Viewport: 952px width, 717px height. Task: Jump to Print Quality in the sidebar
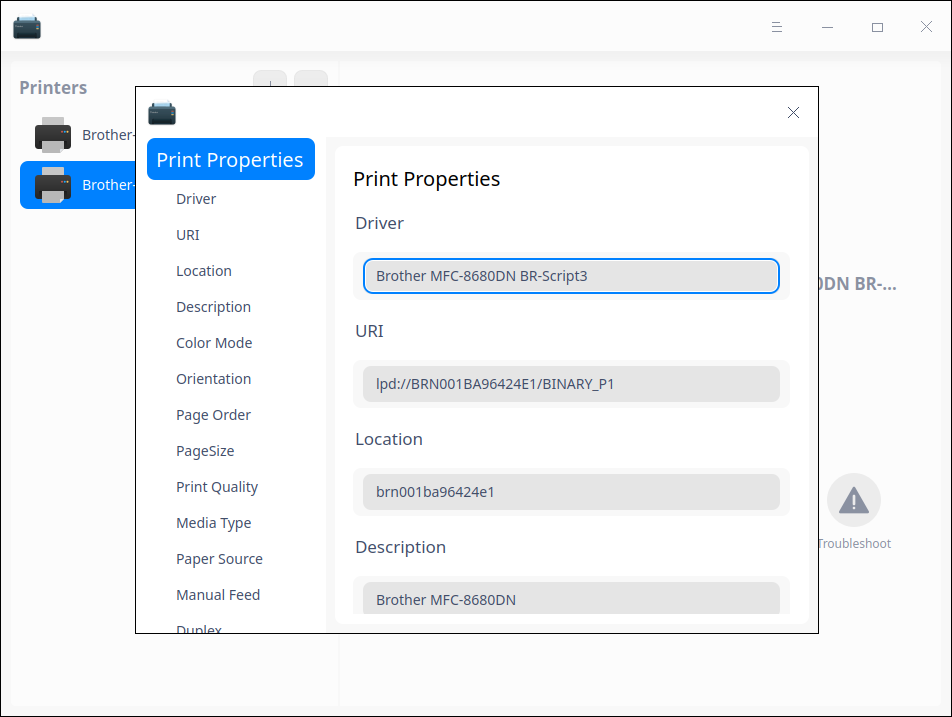(217, 487)
